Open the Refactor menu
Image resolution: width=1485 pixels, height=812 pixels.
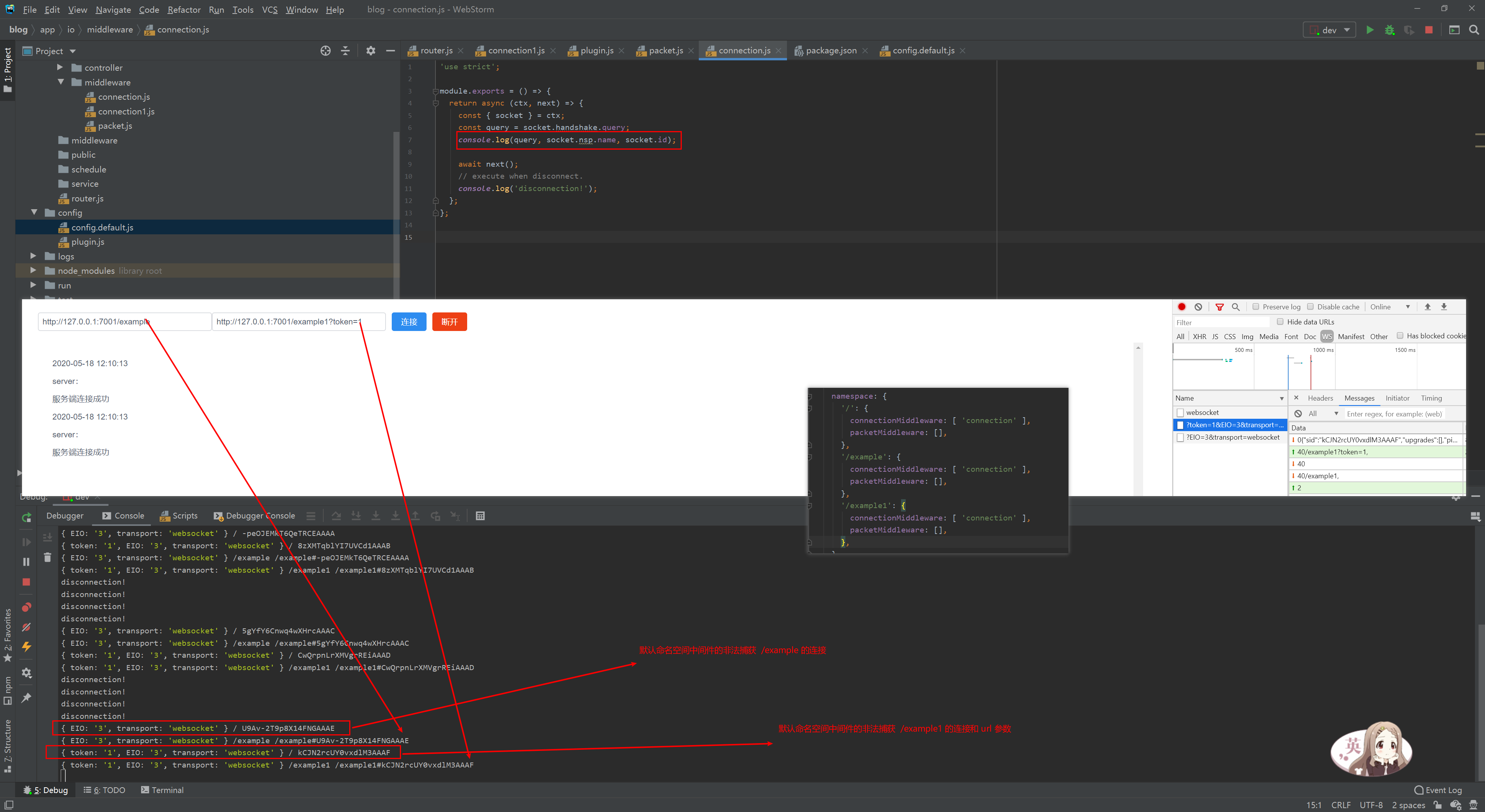184,9
